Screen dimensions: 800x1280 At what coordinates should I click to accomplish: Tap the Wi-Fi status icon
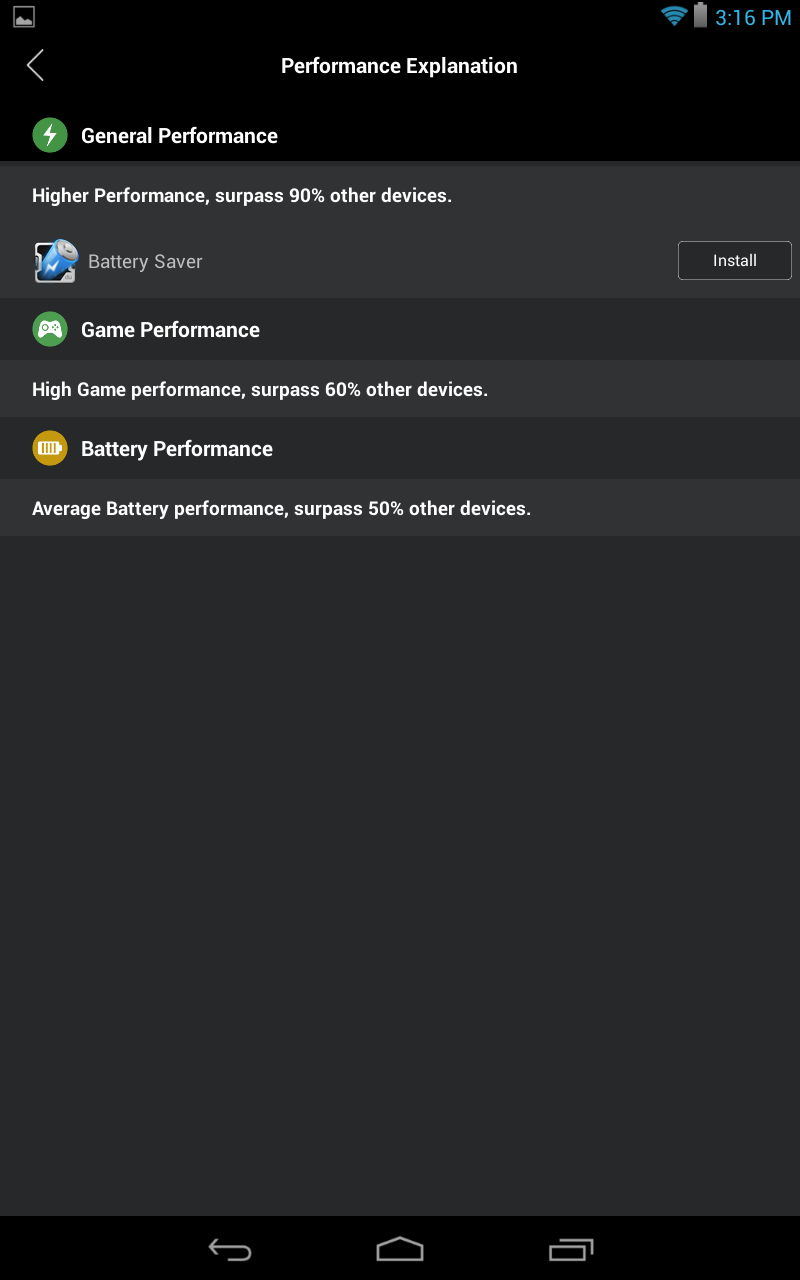pyautogui.click(x=674, y=16)
